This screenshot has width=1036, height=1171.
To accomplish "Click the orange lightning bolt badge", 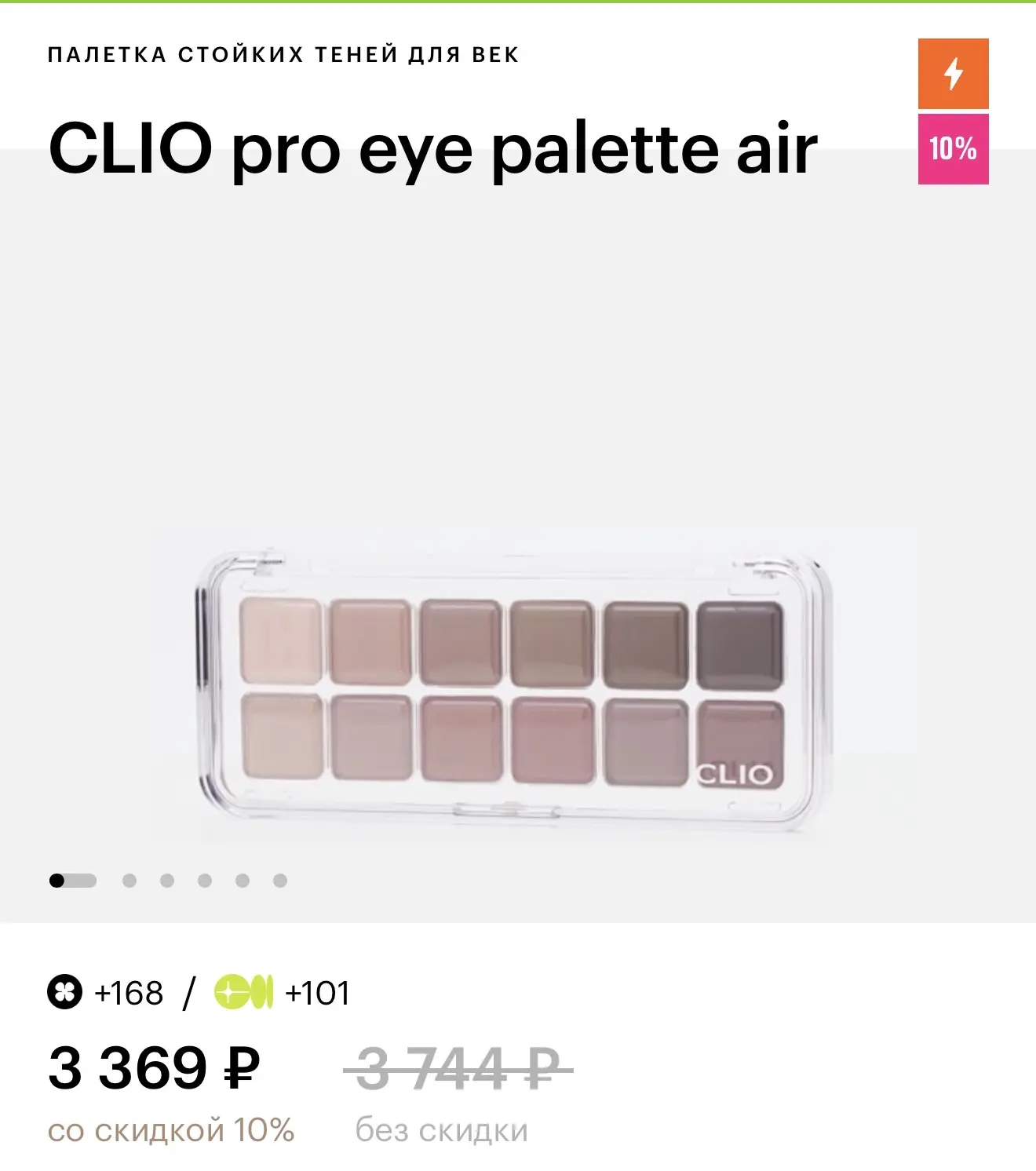I will click(x=953, y=74).
